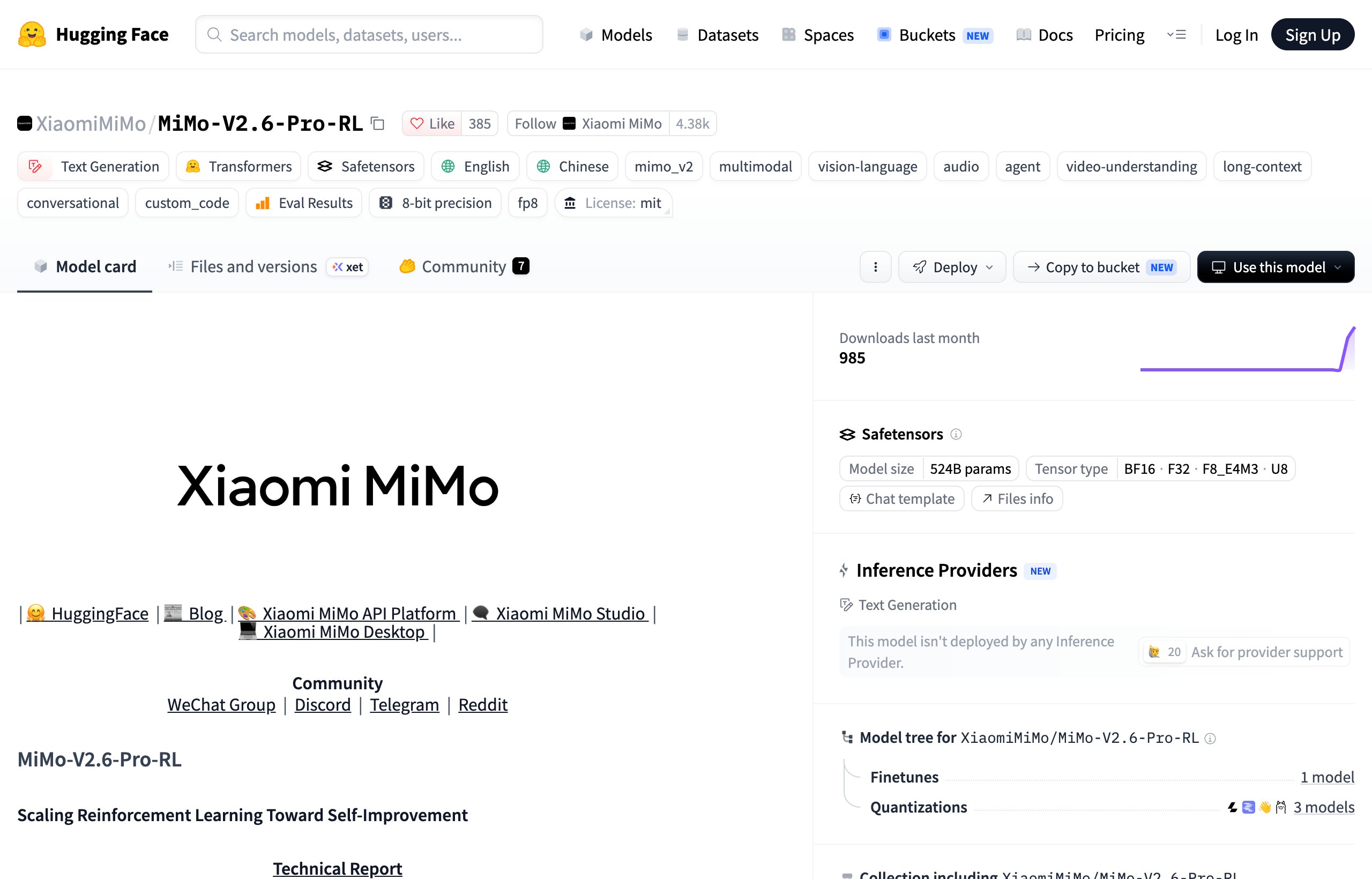This screenshot has width=1372, height=879.
Task: Open the Xiaomi MiMo API Platform link
Action: [348, 614]
